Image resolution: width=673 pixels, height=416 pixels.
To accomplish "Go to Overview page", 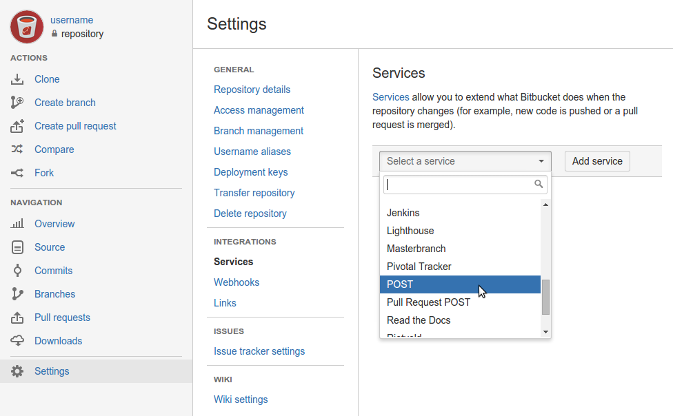I will (x=55, y=224).
